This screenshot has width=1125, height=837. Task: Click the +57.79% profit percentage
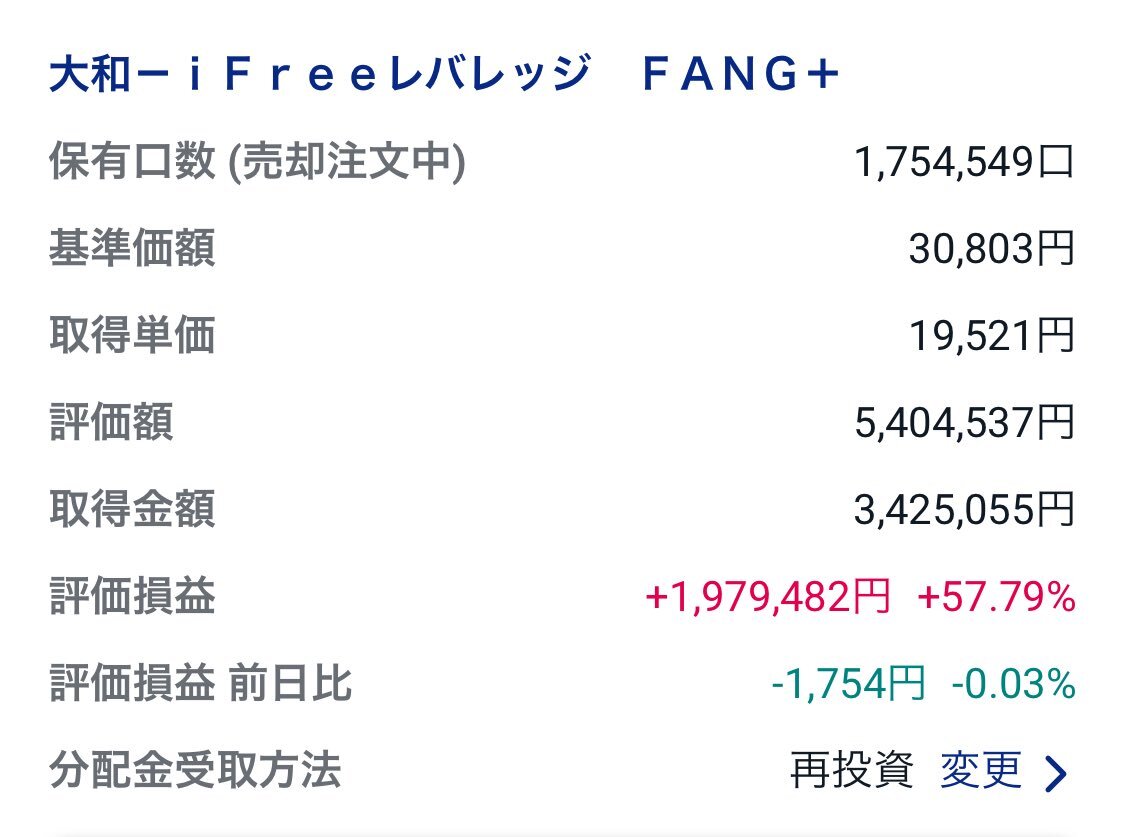(x=997, y=597)
